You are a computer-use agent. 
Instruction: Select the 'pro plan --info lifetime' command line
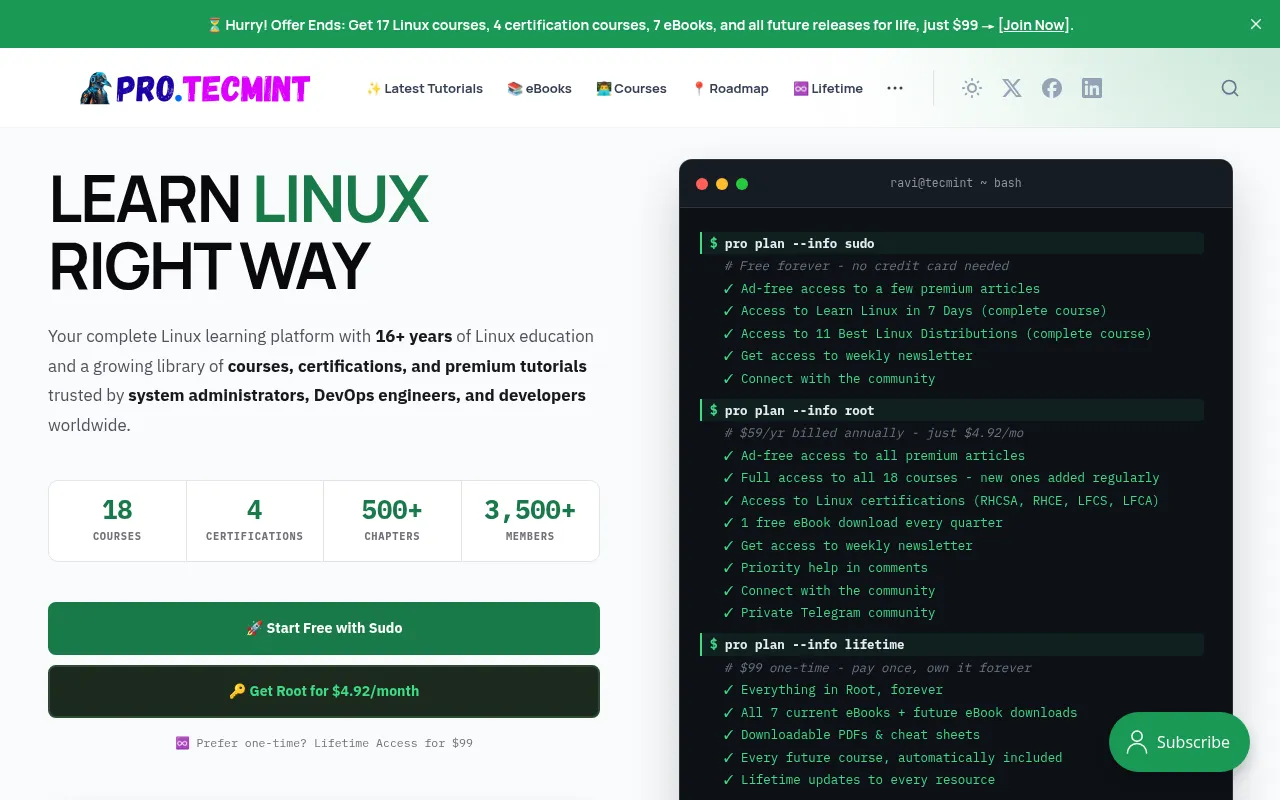tap(952, 644)
